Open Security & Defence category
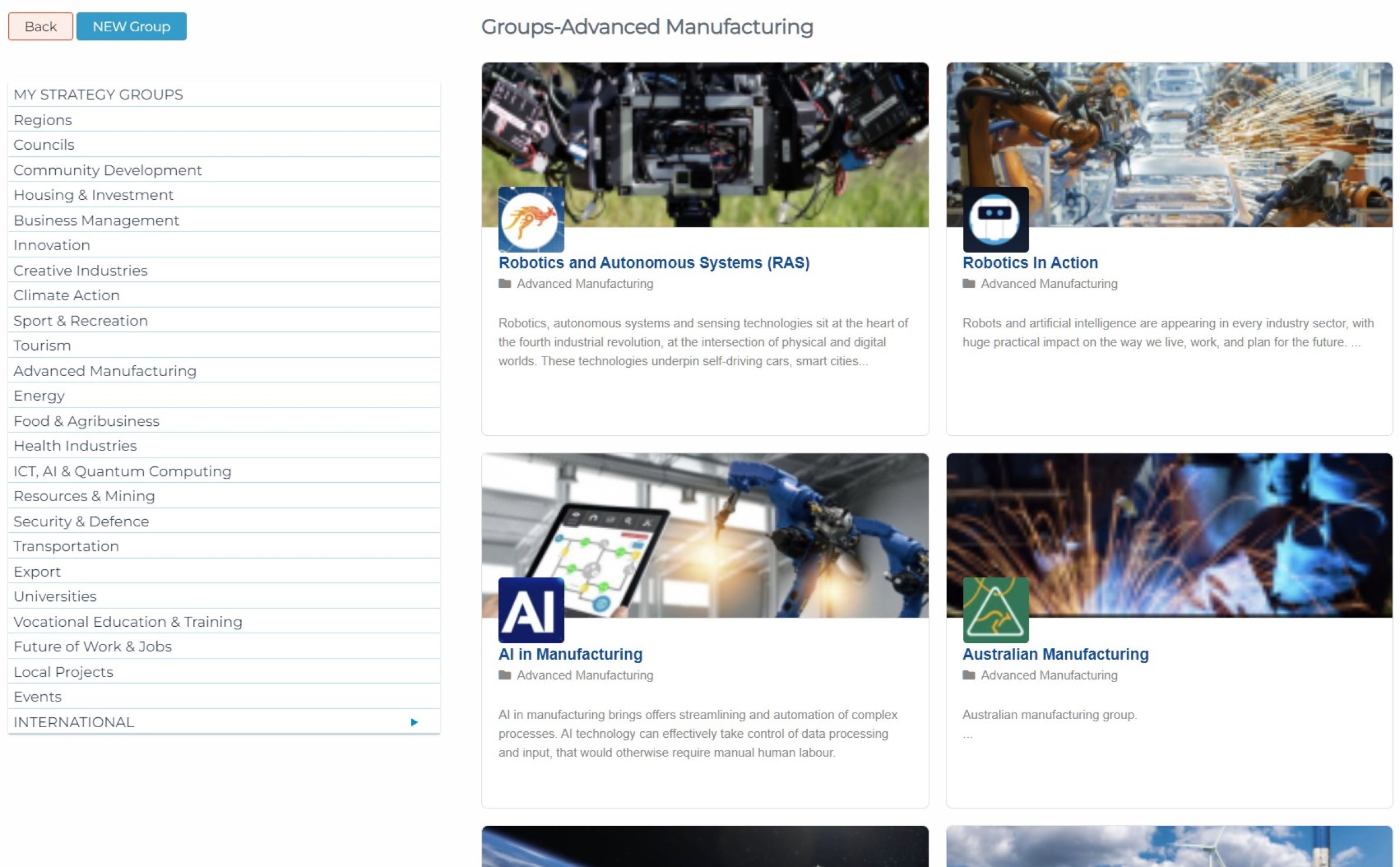This screenshot has height=867, width=1400. click(x=224, y=522)
